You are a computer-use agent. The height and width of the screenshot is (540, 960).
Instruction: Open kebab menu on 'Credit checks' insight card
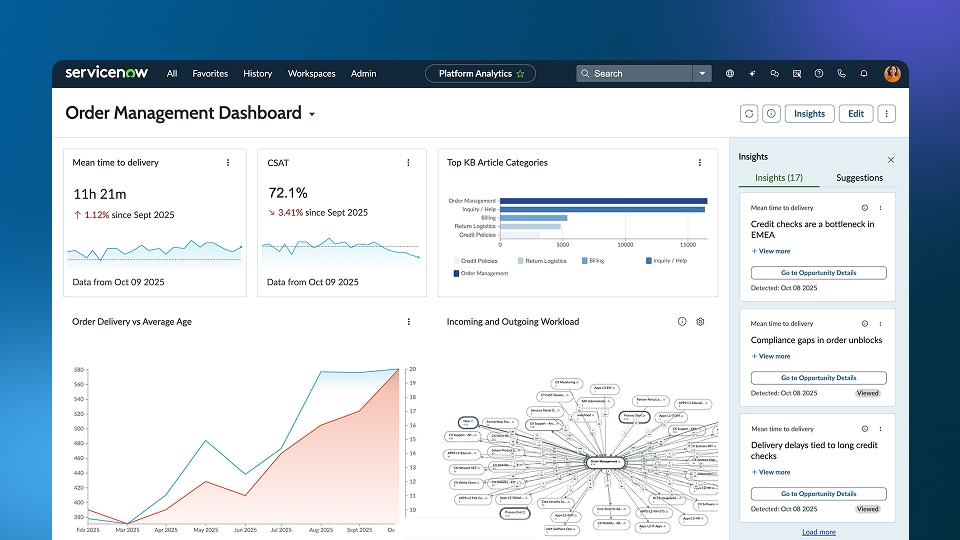880,208
